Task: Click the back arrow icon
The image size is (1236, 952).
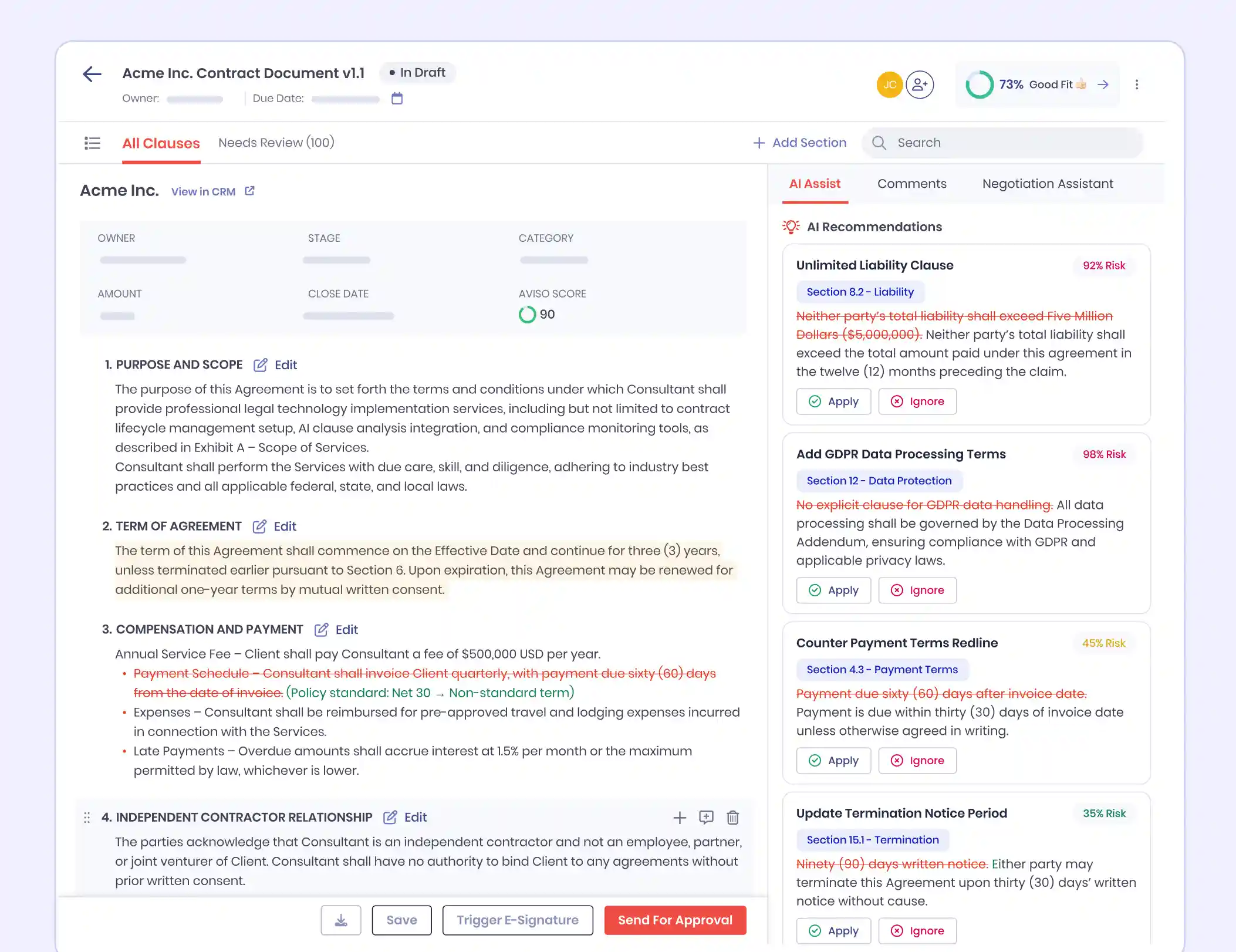Action: point(92,74)
